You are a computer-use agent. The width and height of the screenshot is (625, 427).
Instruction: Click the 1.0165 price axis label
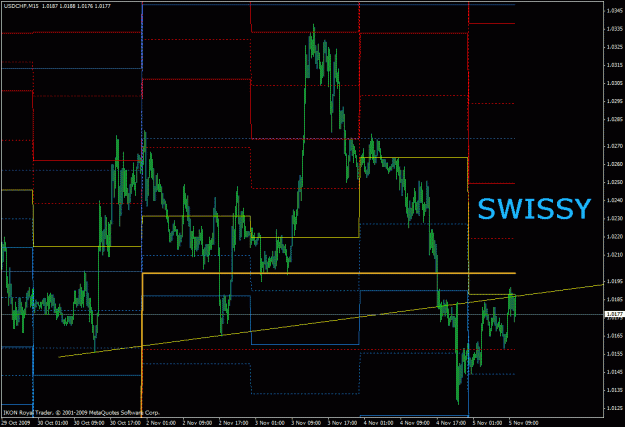click(615, 336)
